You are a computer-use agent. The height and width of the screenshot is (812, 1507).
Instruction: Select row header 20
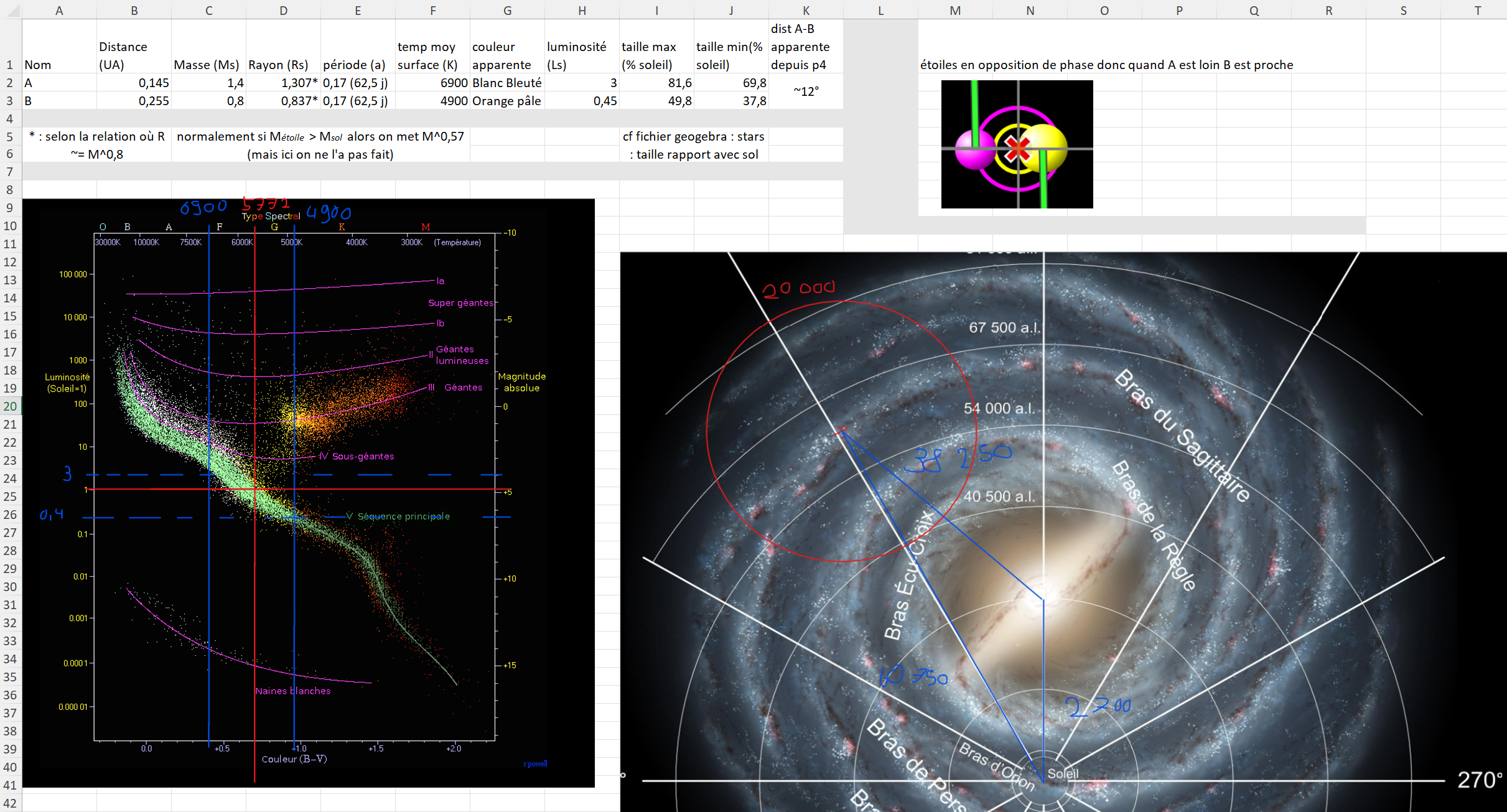tap(10, 406)
